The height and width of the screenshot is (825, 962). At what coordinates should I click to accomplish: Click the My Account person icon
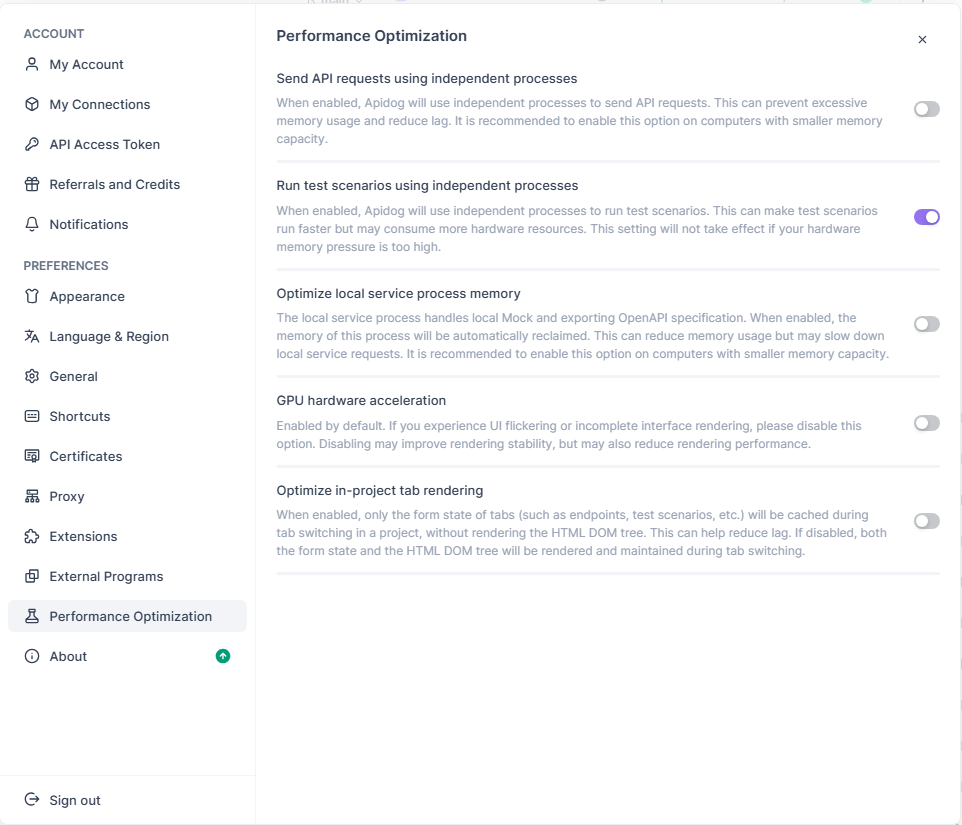pos(32,64)
